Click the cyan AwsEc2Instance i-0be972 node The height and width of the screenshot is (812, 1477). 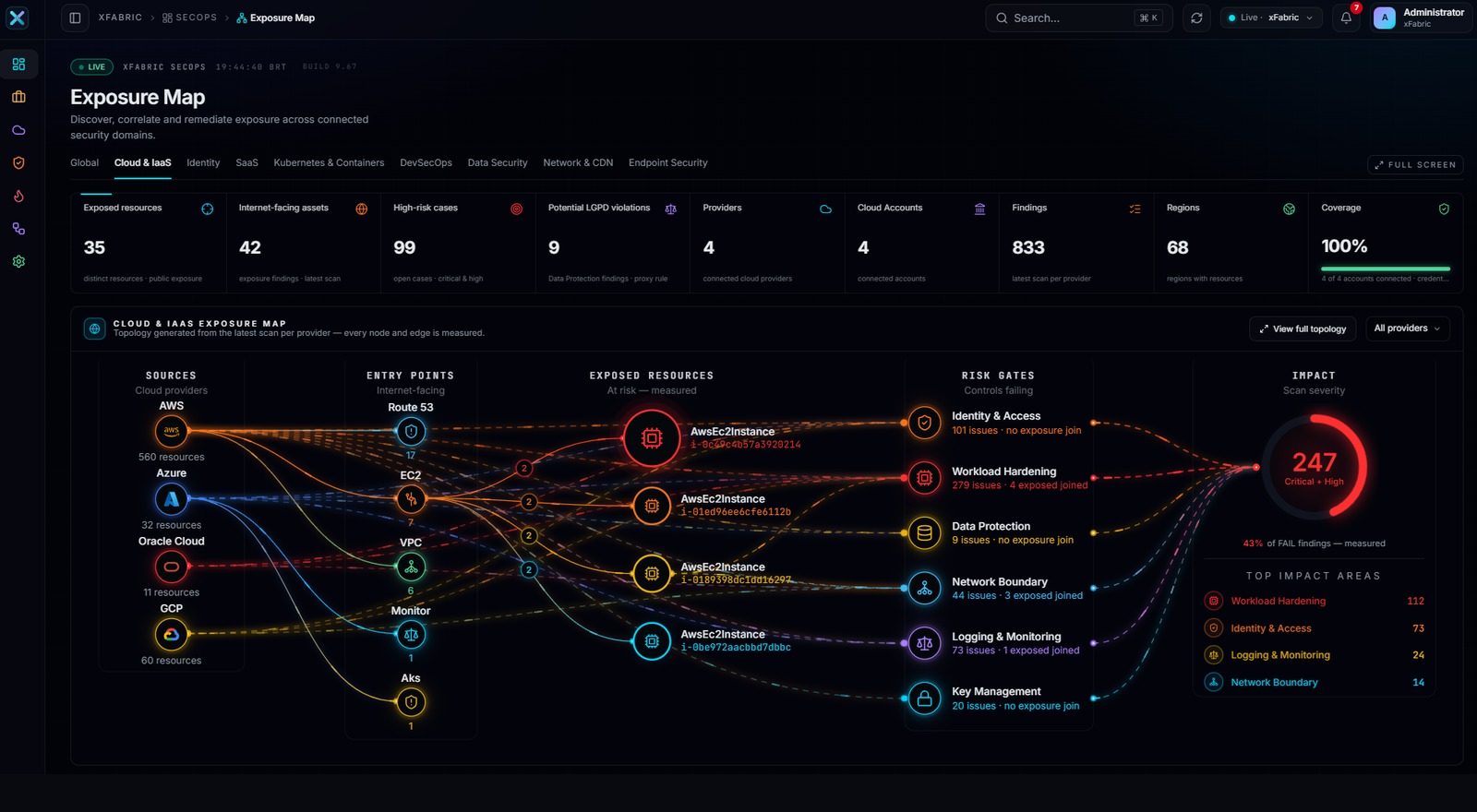click(652, 641)
